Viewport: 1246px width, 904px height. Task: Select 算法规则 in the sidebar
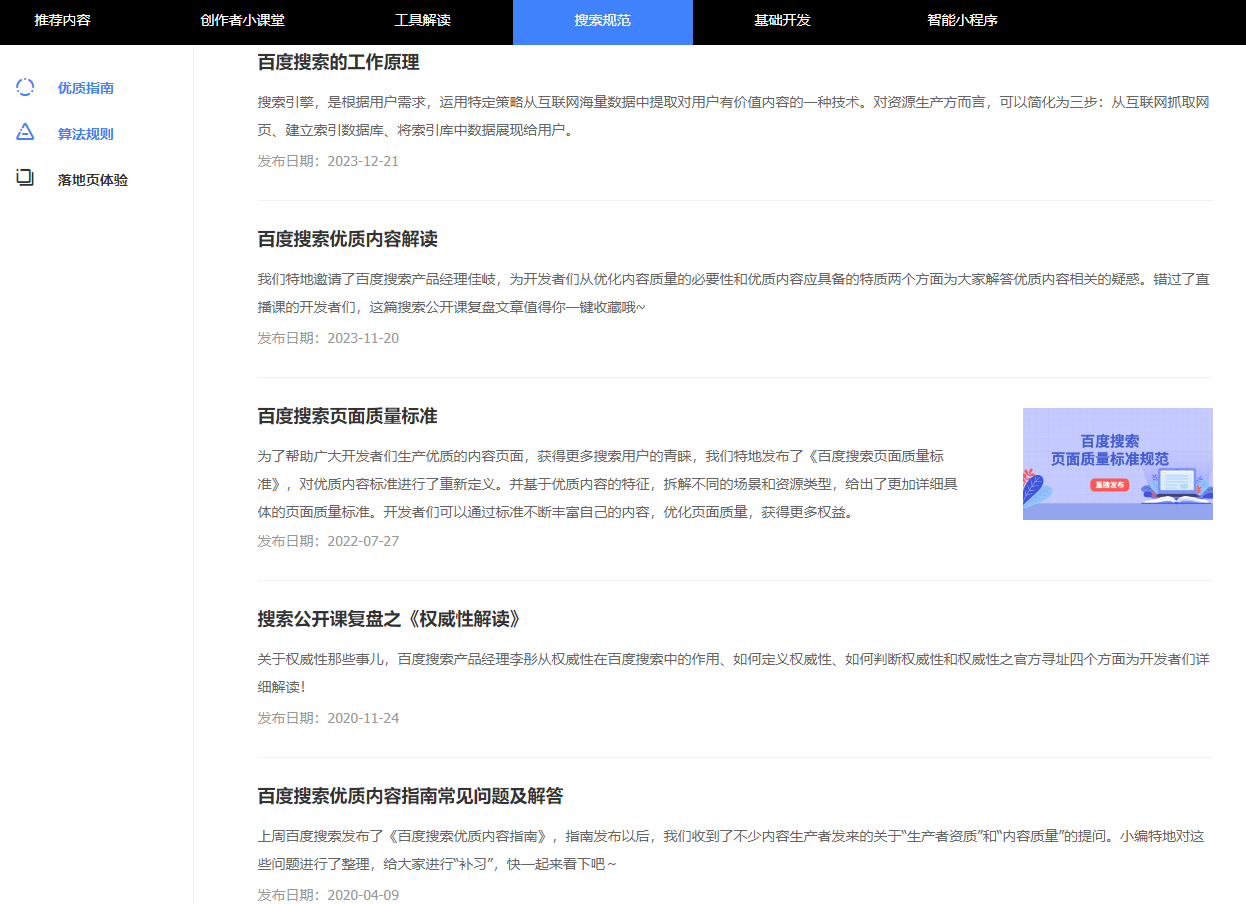pos(85,134)
